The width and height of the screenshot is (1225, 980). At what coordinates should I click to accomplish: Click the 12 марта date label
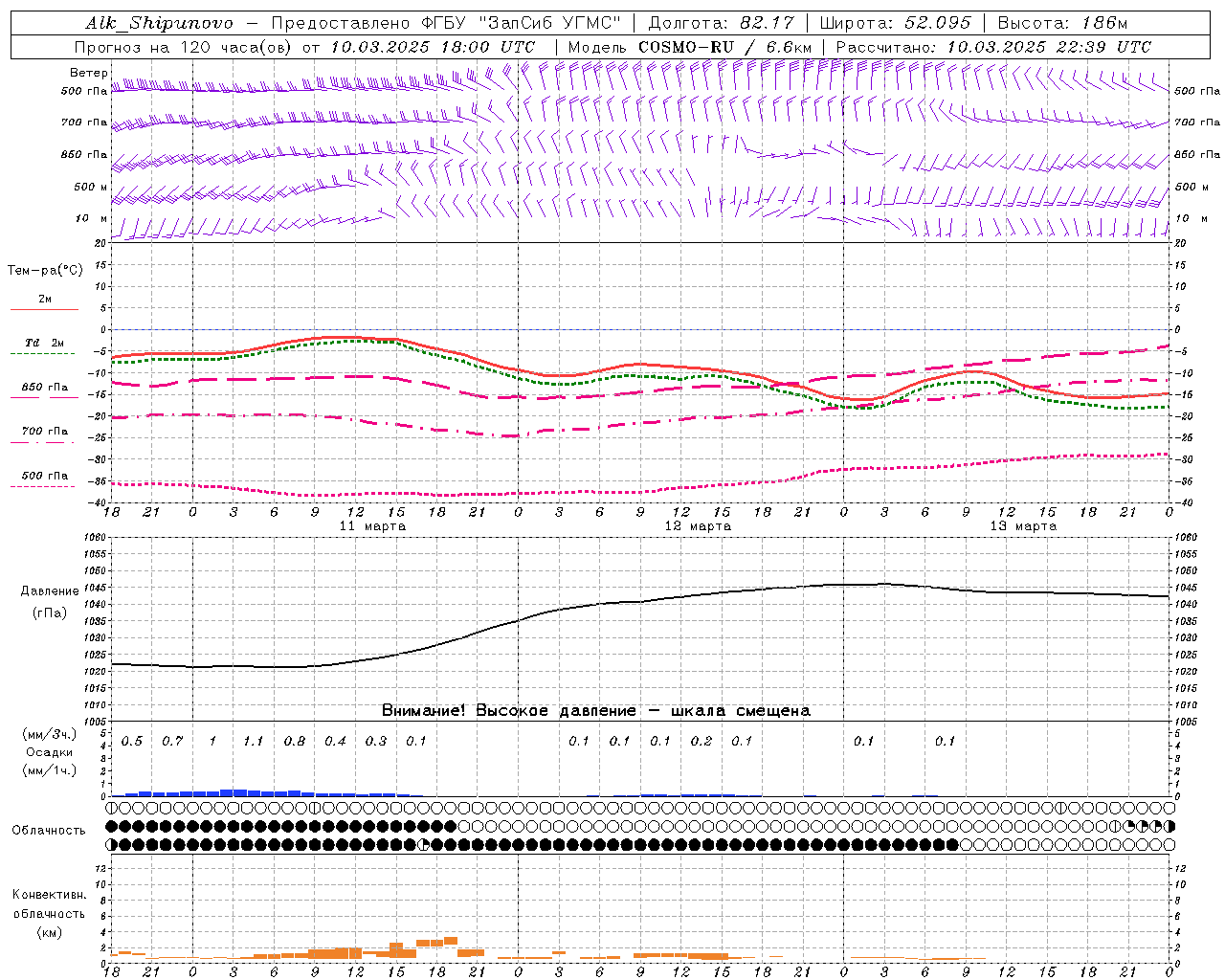click(x=698, y=525)
